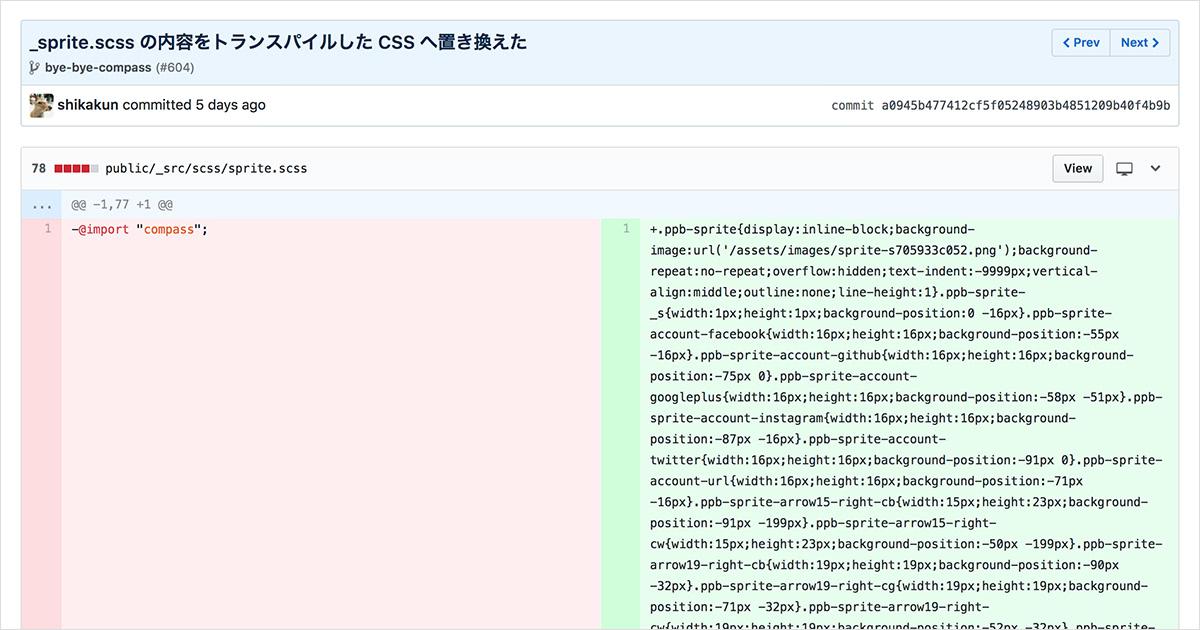1200x630 pixels.
Task: Open the diff options chevron menu
Action: [x=1156, y=168]
